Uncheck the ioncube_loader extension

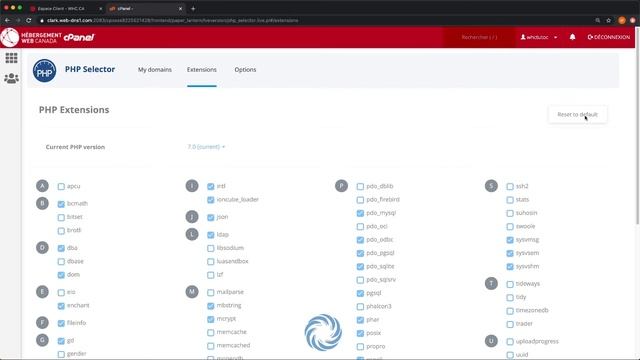[211, 200]
